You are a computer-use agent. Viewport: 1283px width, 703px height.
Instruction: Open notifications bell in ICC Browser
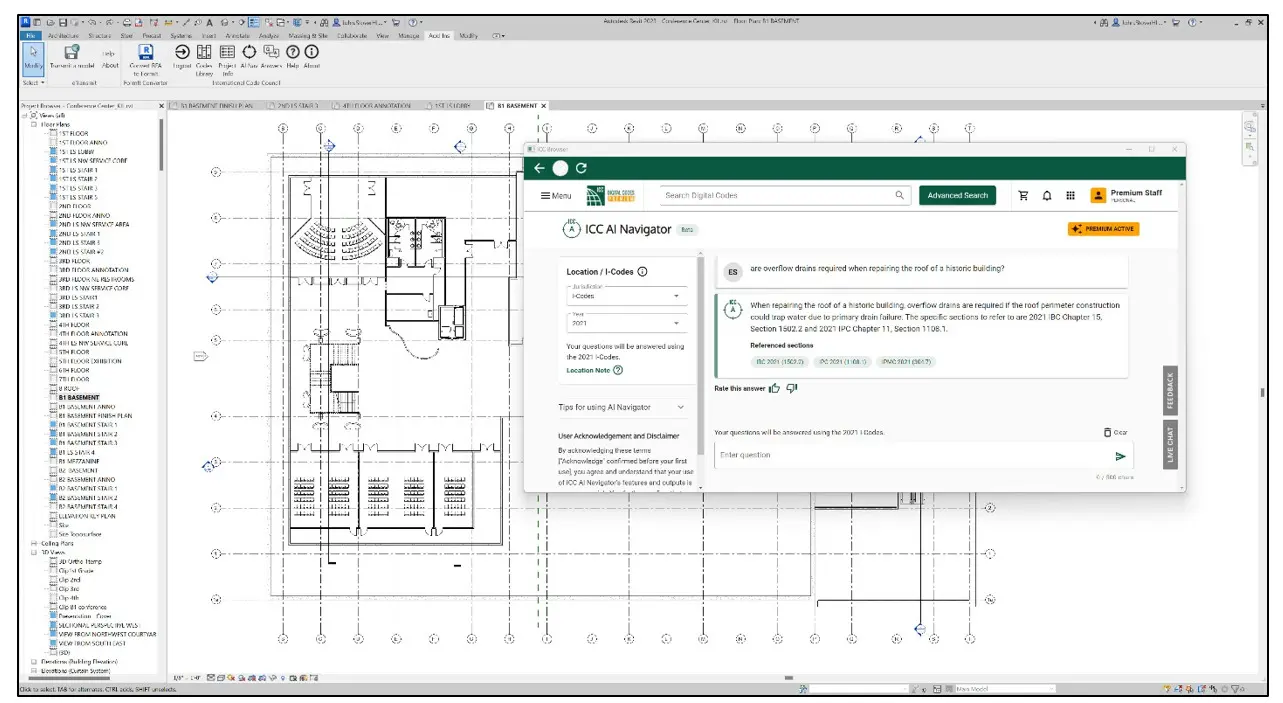tap(1046, 196)
